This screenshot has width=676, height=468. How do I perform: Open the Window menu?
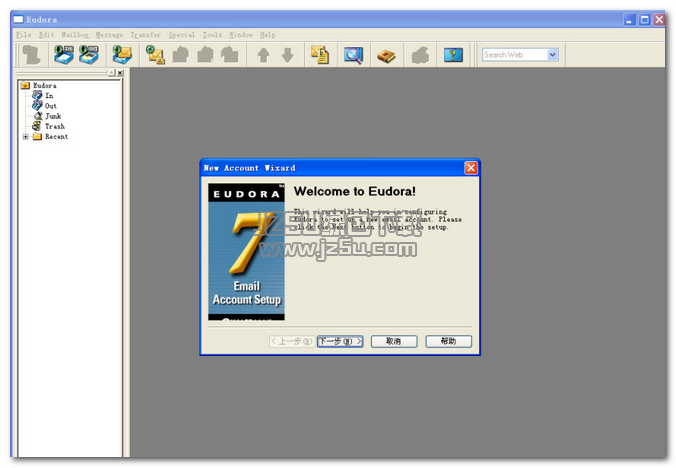pos(241,34)
